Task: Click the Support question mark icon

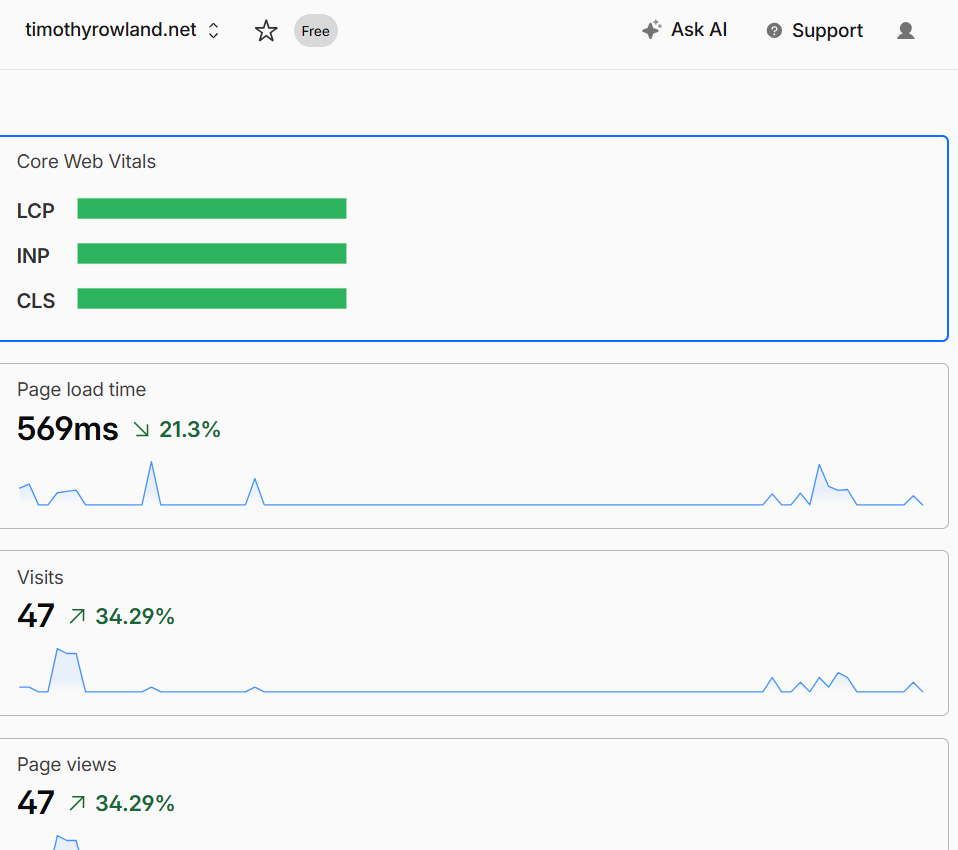Action: pos(773,31)
